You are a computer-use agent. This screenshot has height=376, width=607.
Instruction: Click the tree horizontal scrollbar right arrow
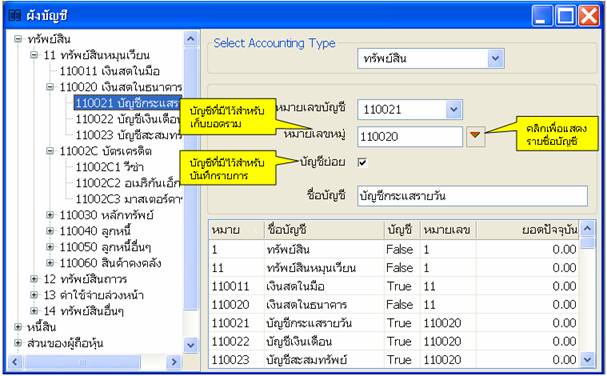174,362
